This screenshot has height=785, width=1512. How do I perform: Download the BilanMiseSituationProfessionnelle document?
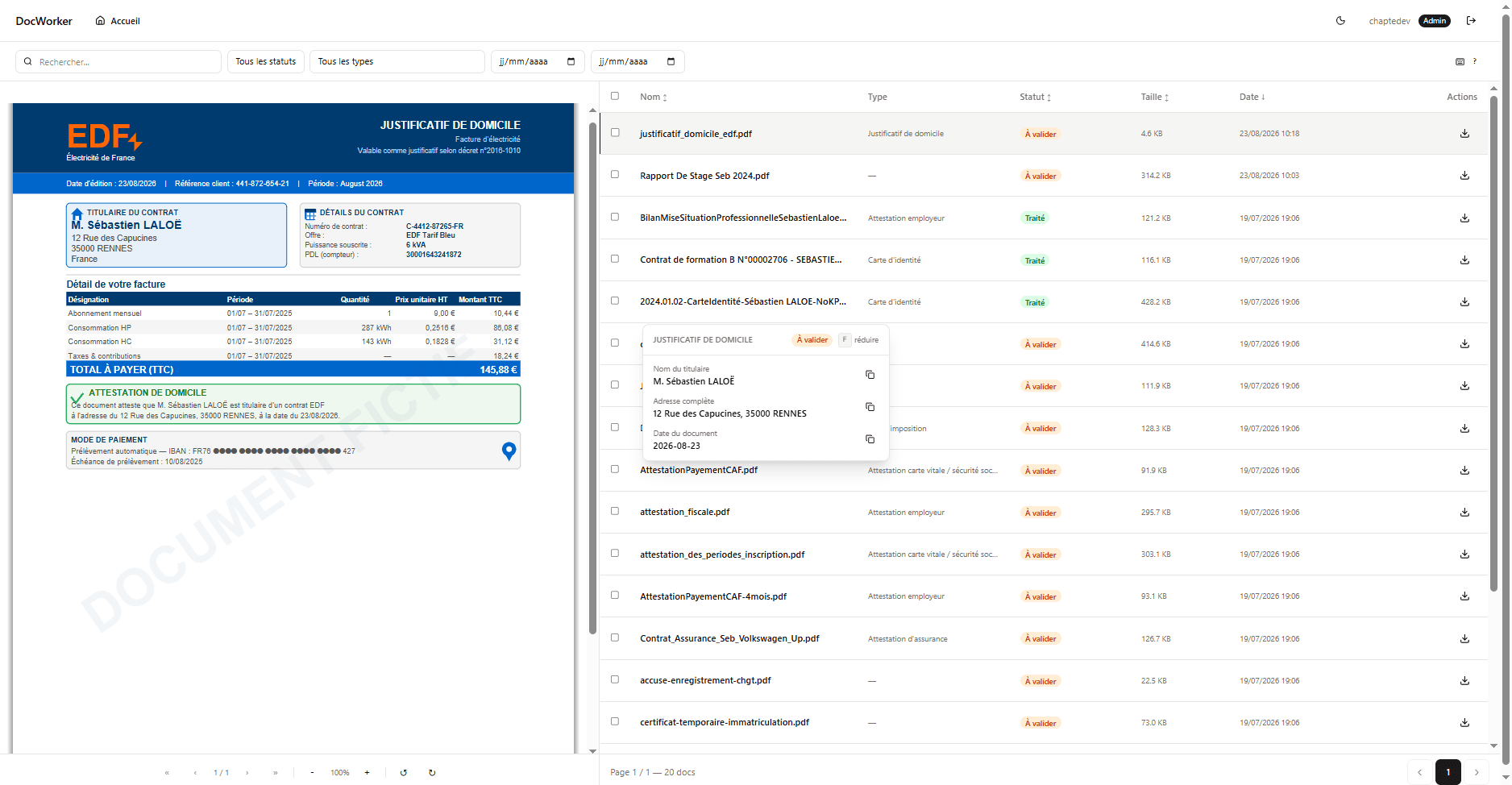click(1464, 218)
